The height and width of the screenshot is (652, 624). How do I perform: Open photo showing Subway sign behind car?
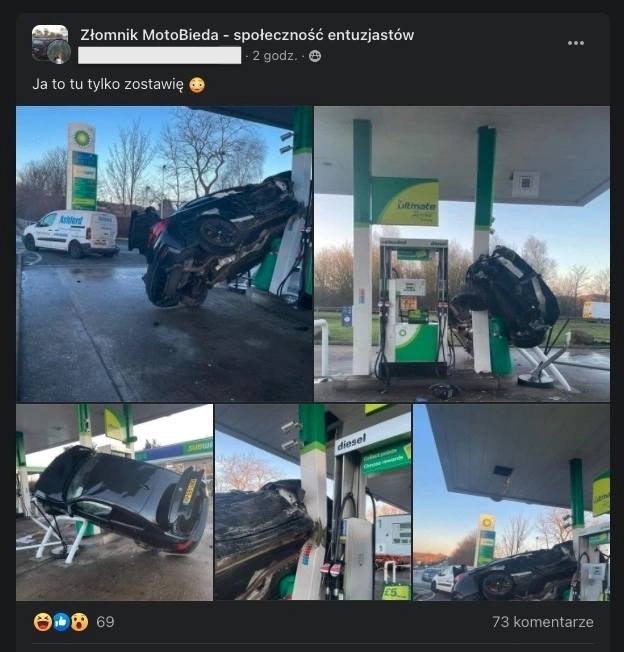click(x=114, y=502)
